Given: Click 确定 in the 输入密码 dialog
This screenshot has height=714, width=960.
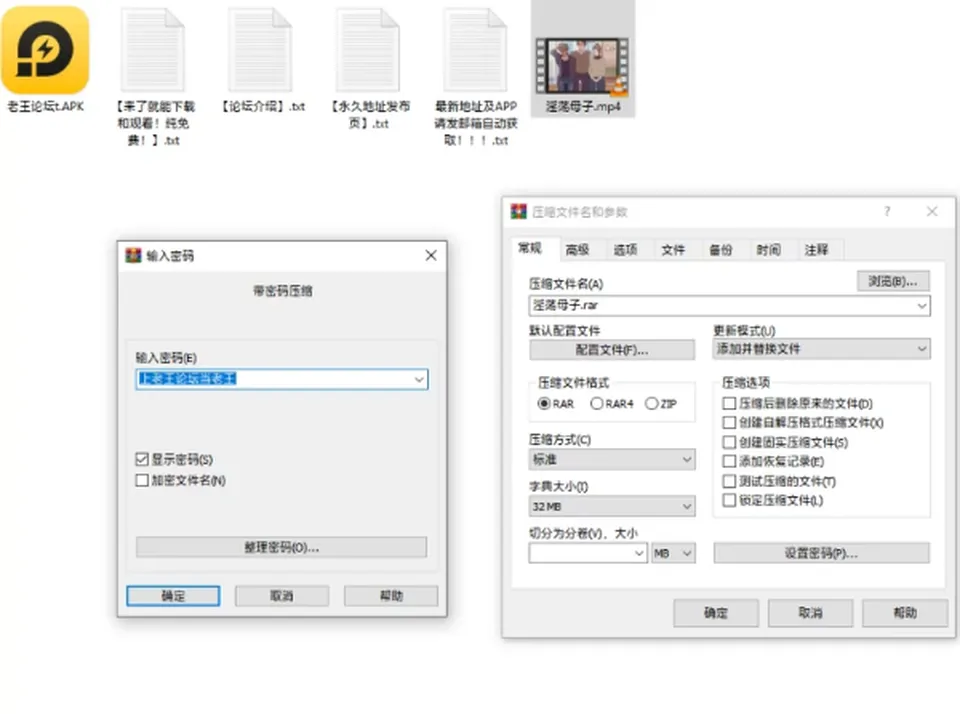Looking at the screenshot, I should (x=173, y=596).
